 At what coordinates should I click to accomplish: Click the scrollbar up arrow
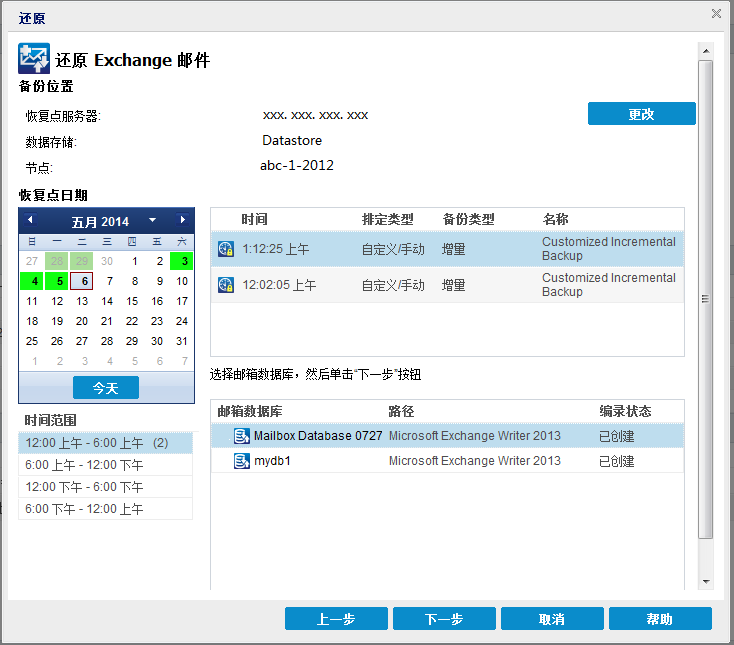(706, 51)
